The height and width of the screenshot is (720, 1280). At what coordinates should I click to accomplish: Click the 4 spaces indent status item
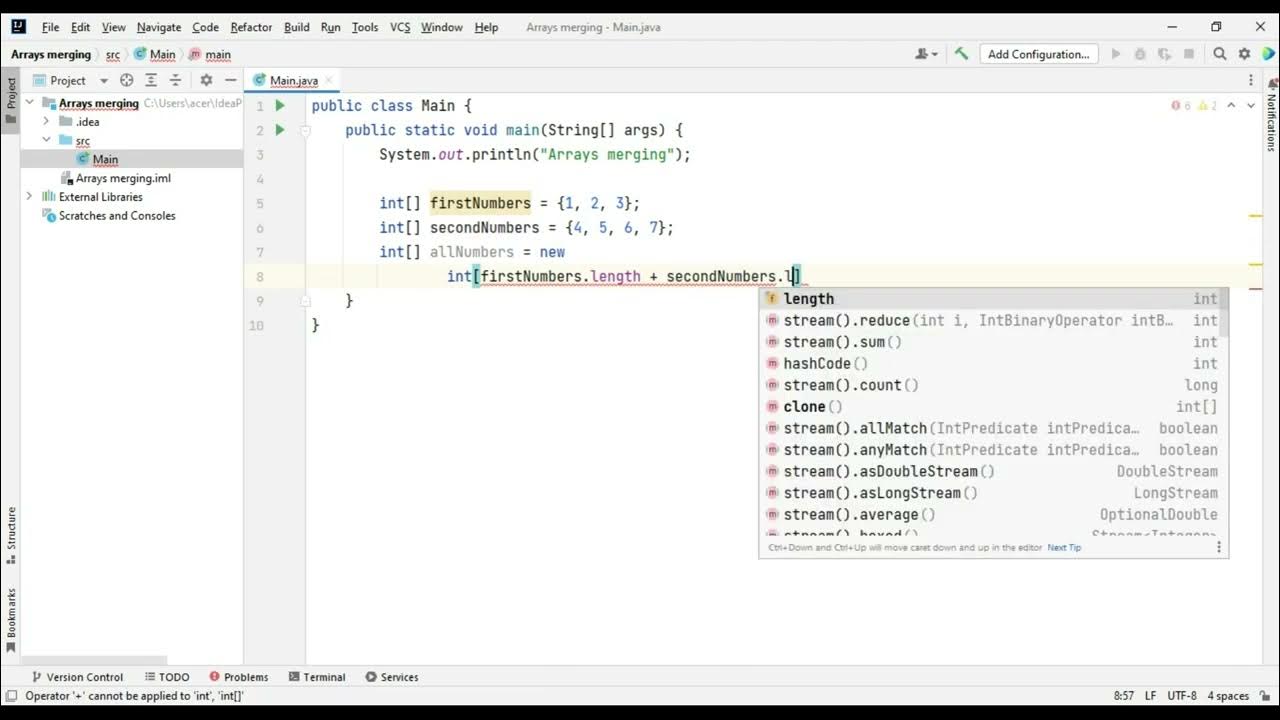[1228, 696]
